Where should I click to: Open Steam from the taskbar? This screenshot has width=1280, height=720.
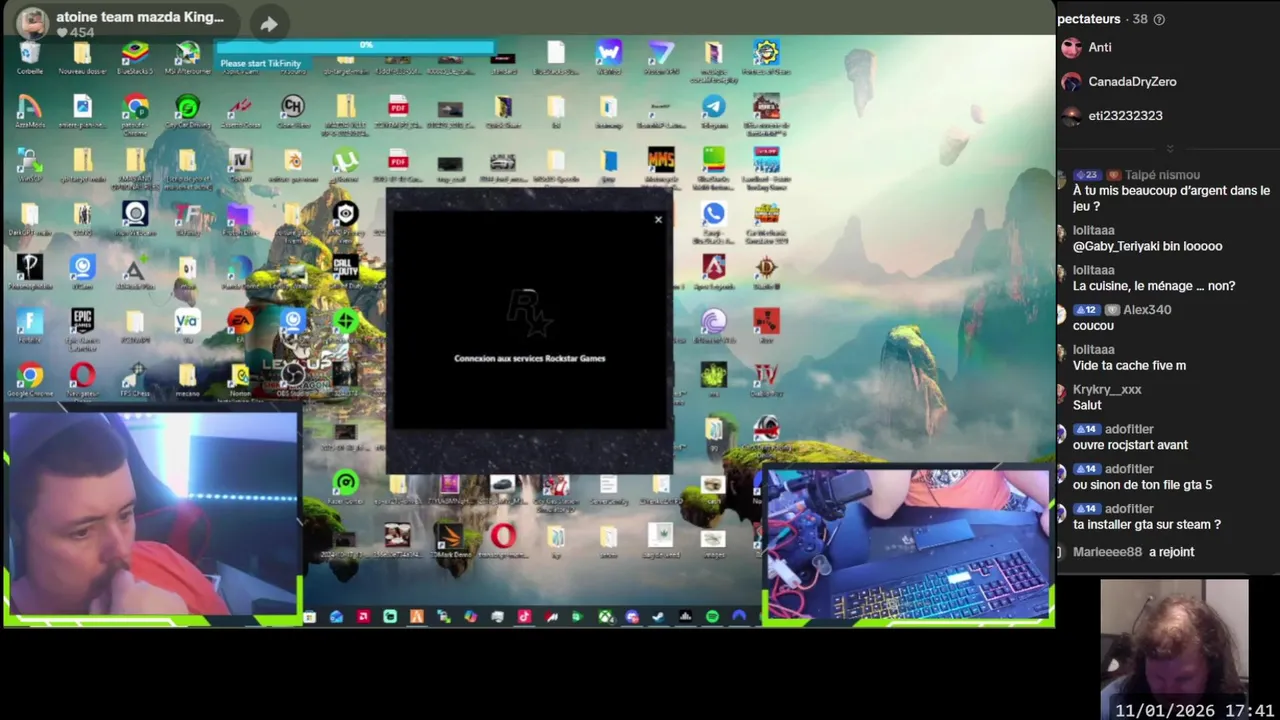[x=658, y=616]
